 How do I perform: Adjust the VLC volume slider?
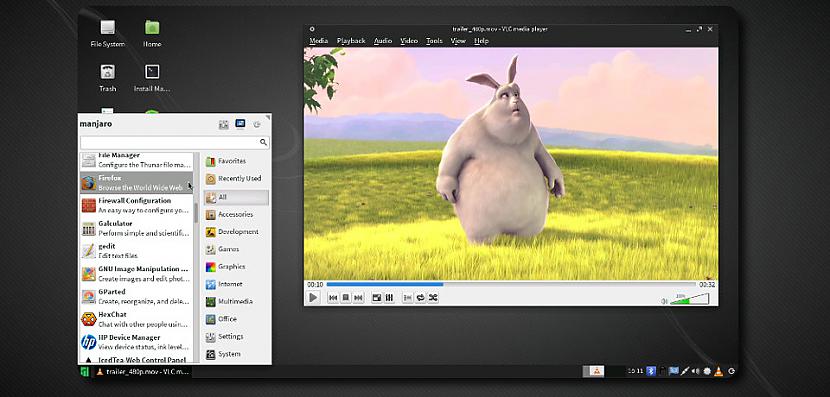click(x=689, y=299)
